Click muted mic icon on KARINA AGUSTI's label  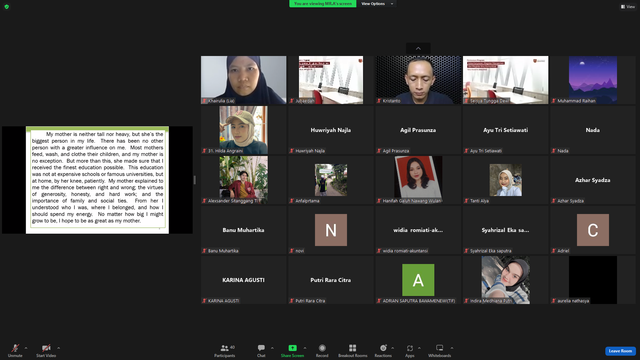click(204, 301)
